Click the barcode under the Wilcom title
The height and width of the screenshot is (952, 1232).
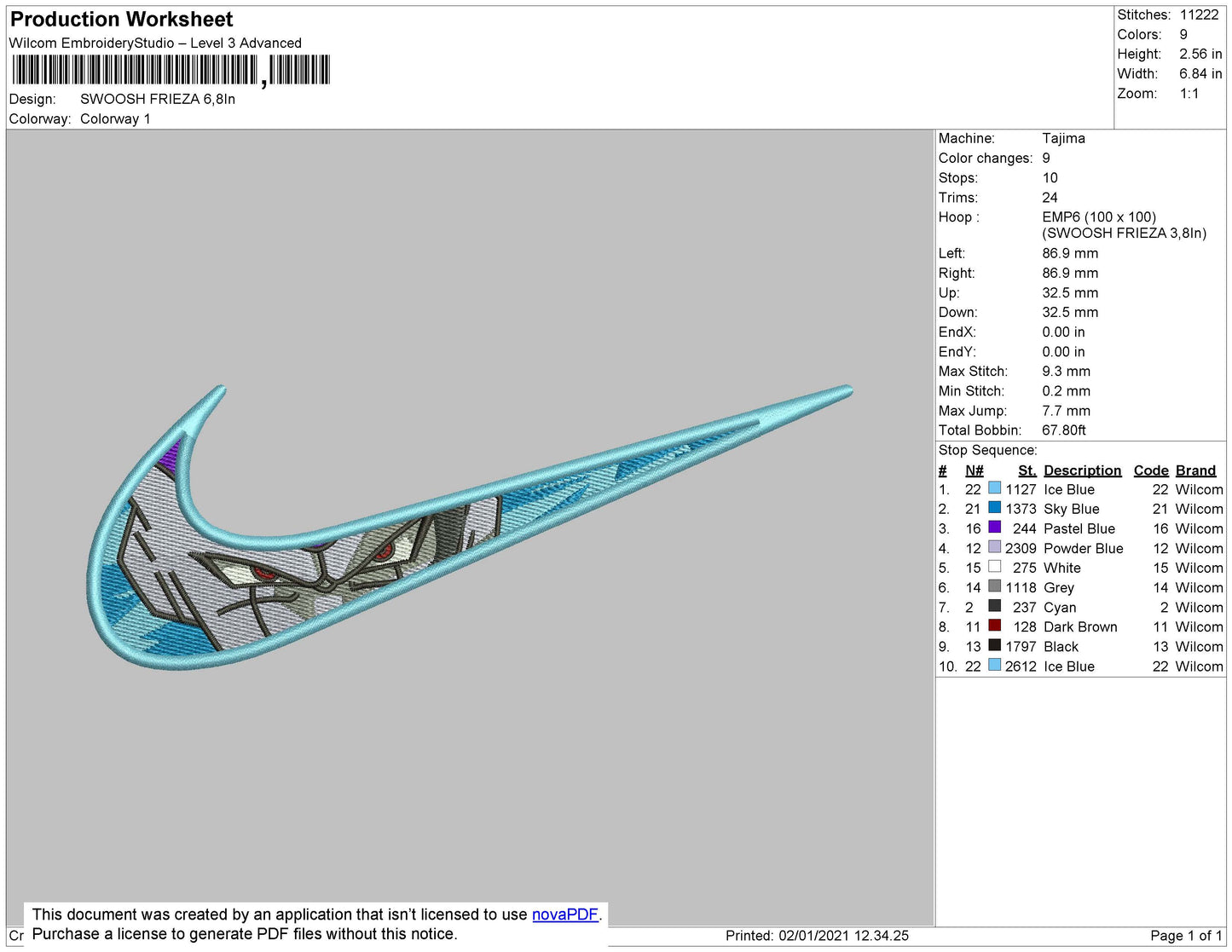[x=171, y=70]
